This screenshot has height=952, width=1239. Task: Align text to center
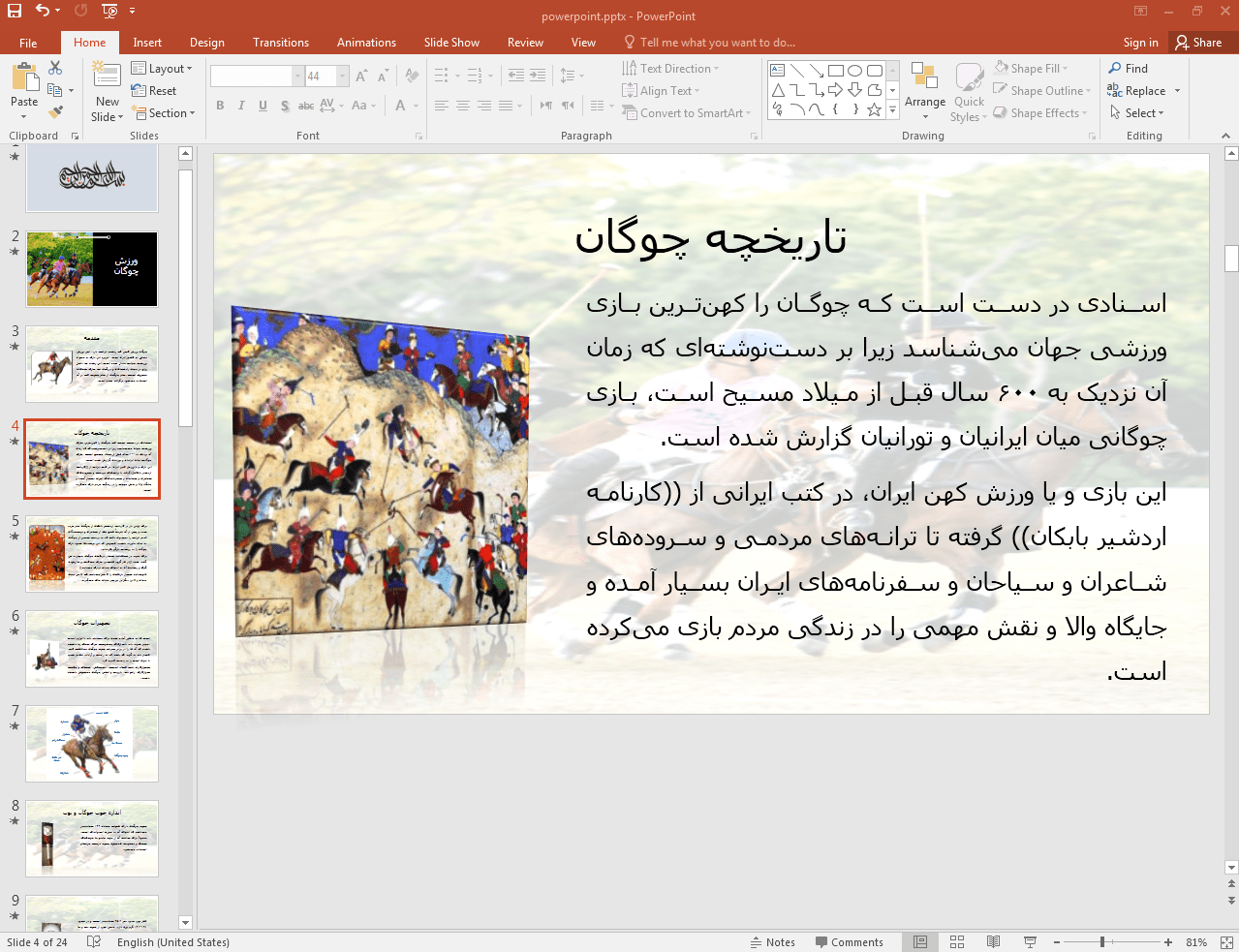tap(463, 106)
